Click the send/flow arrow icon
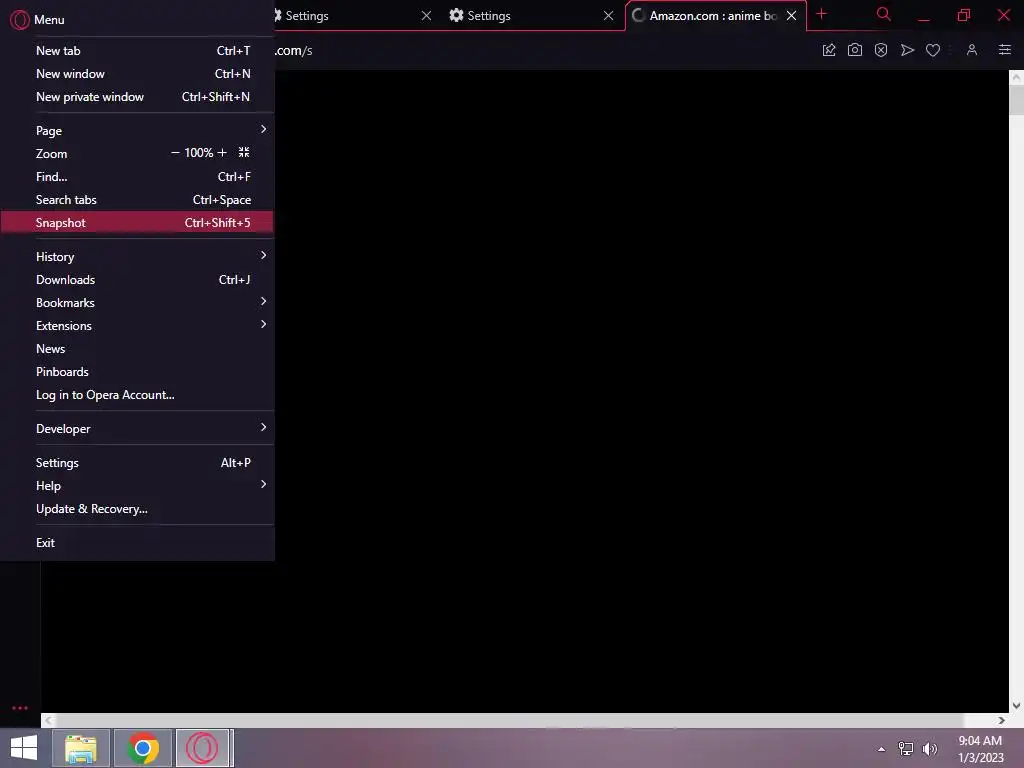The width and height of the screenshot is (1024, 768). point(907,50)
